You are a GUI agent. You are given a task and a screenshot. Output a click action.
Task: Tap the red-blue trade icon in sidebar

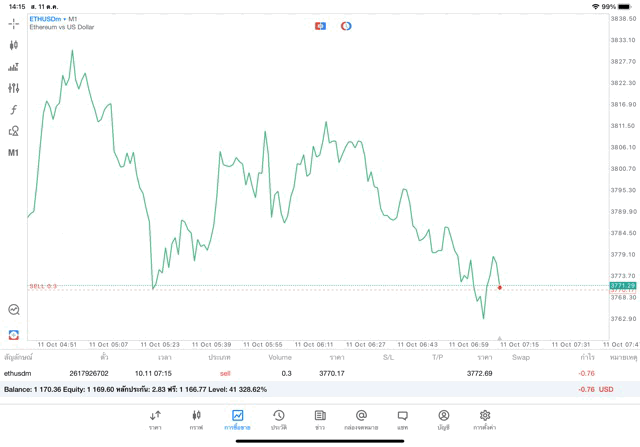[x=14, y=334]
